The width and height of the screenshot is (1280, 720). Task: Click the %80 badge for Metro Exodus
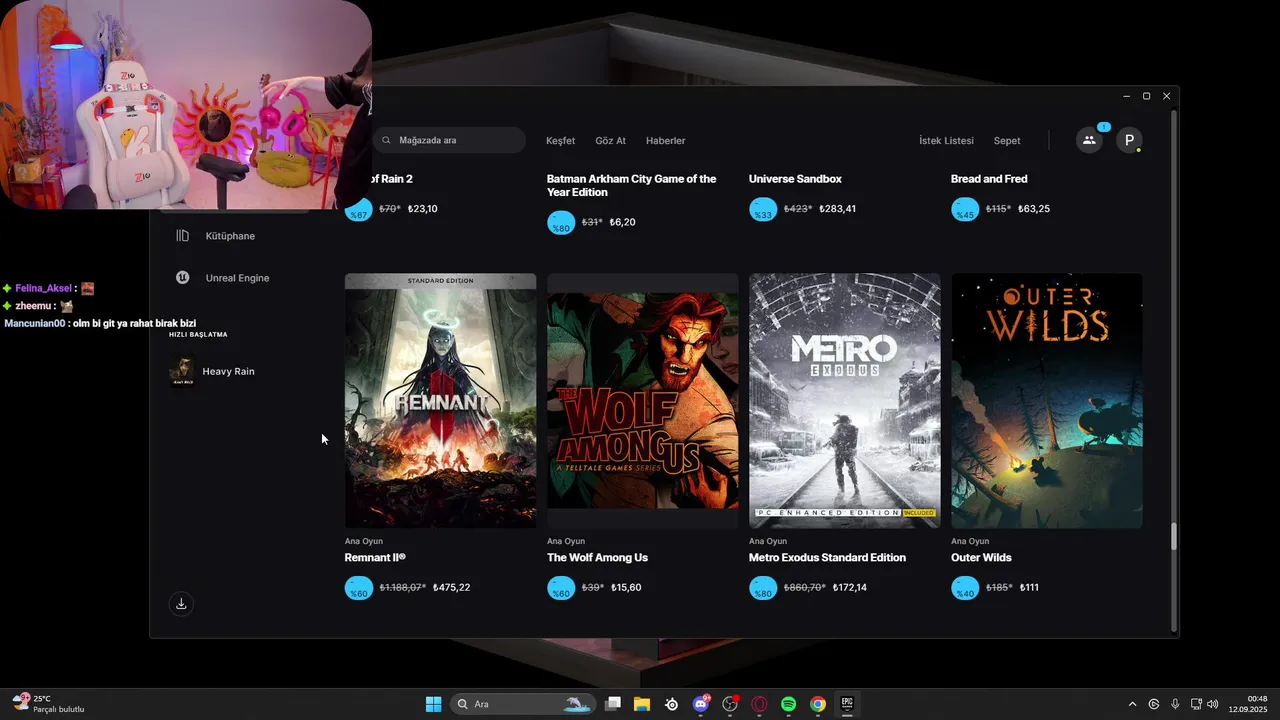763,588
